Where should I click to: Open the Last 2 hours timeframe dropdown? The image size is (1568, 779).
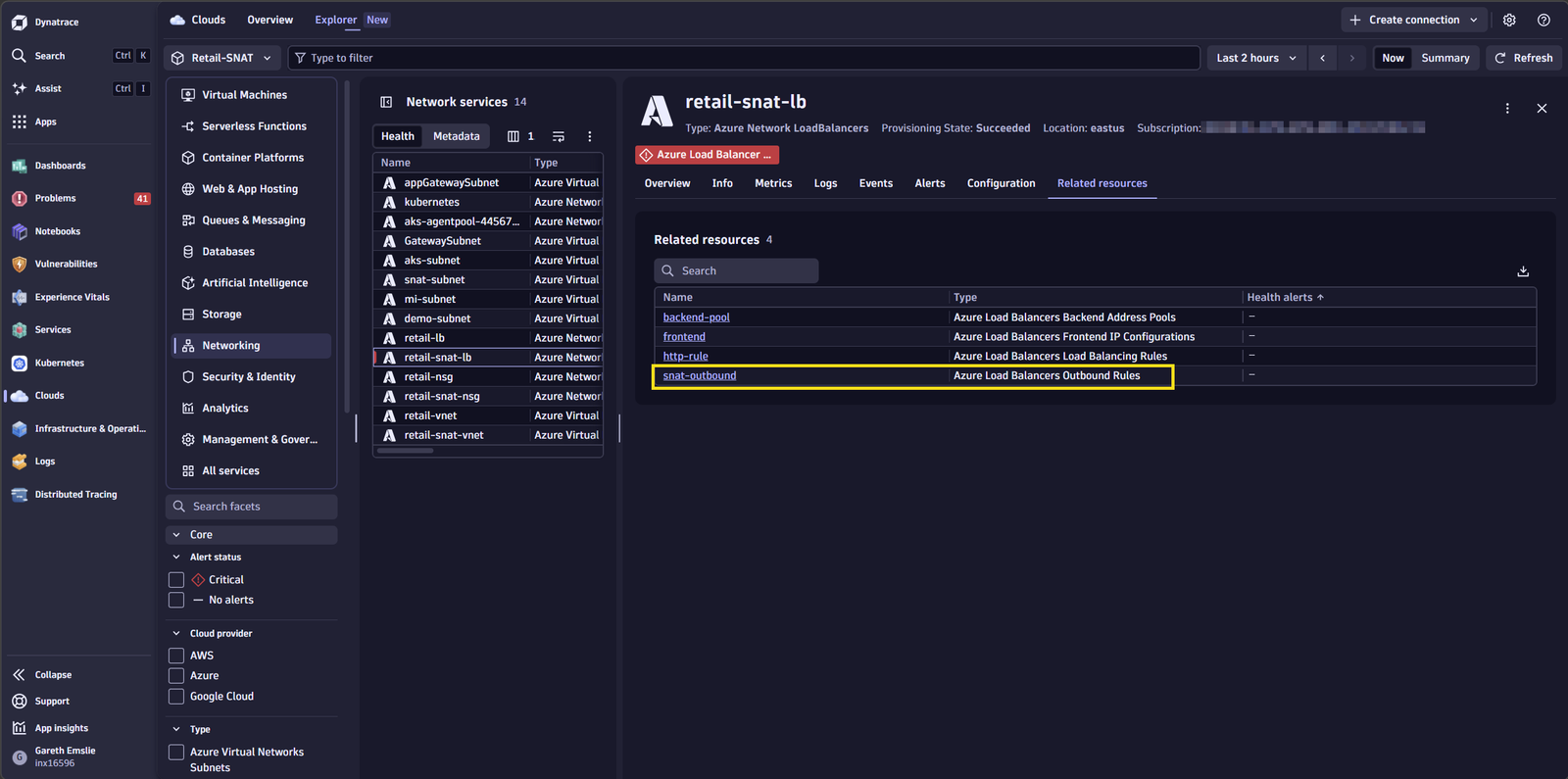pos(1256,58)
